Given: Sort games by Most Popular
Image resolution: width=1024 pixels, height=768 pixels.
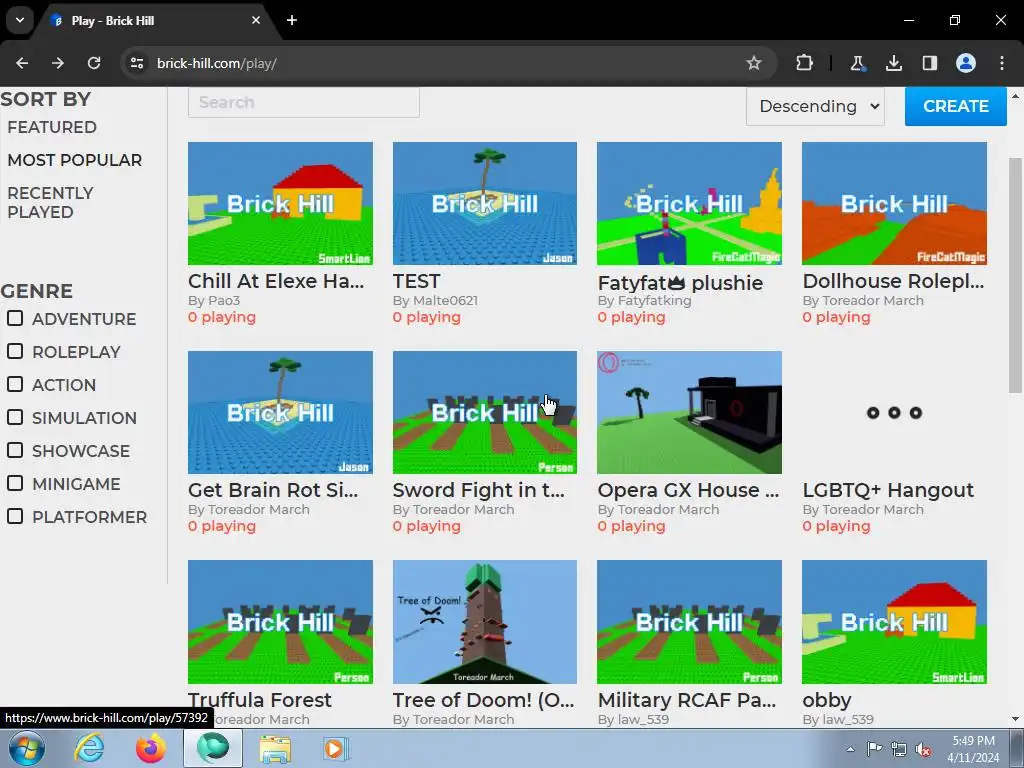Looking at the screenshot, I should pyautogui.click(x=74, y=160).
